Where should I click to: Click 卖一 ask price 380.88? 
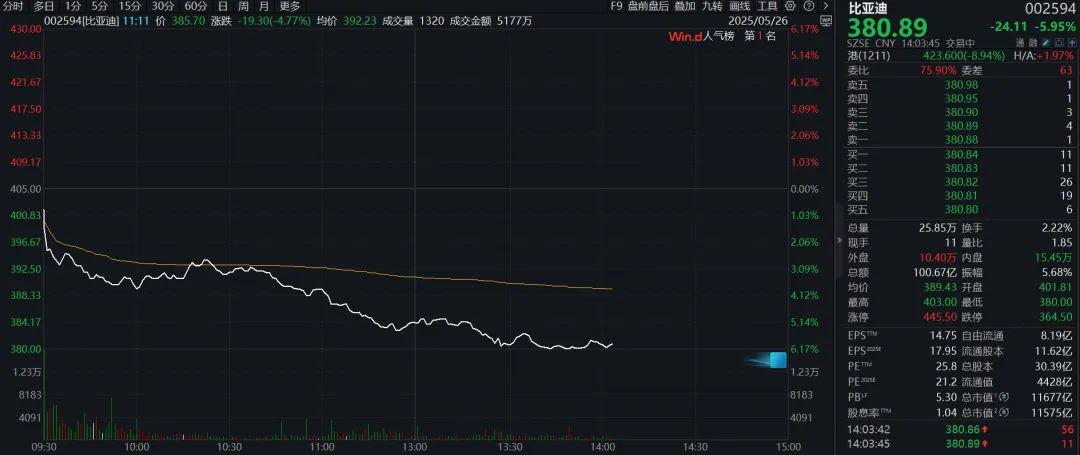pyautogui.click(x=961, y=140)
